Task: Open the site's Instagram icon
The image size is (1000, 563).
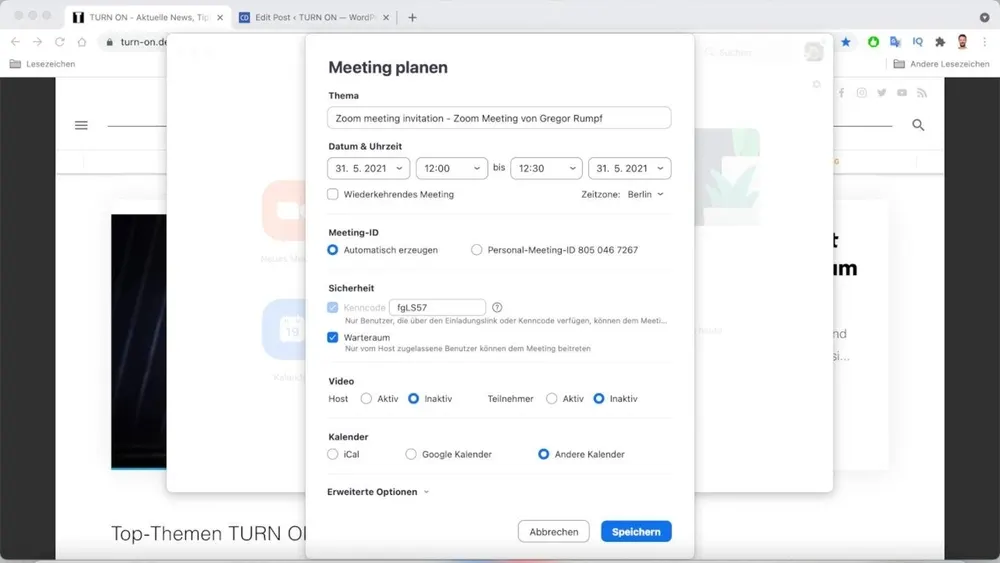Action: pyautogui.click(x=862, y=93)
